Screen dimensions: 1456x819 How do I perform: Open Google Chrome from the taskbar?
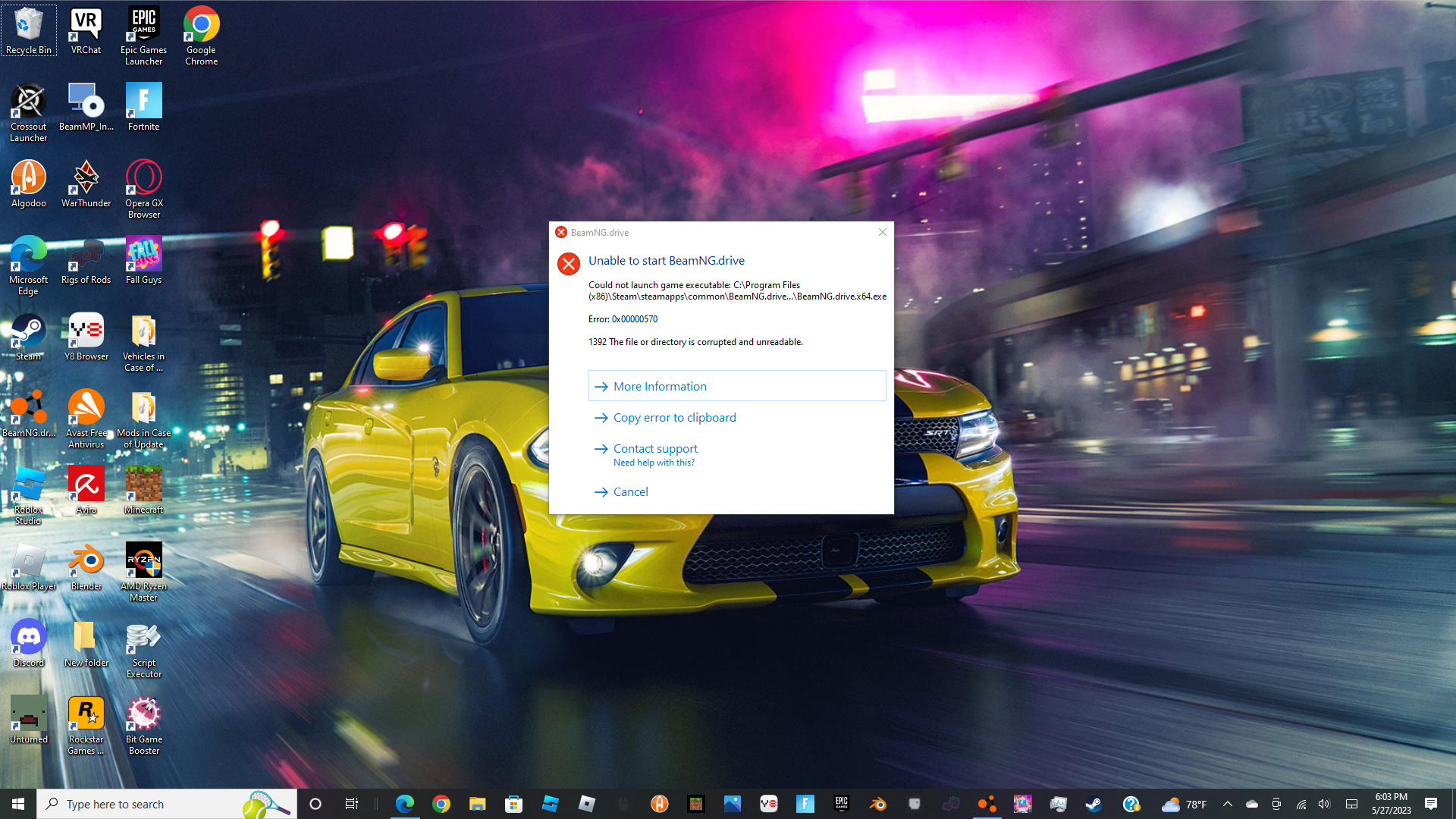[441, 804]
